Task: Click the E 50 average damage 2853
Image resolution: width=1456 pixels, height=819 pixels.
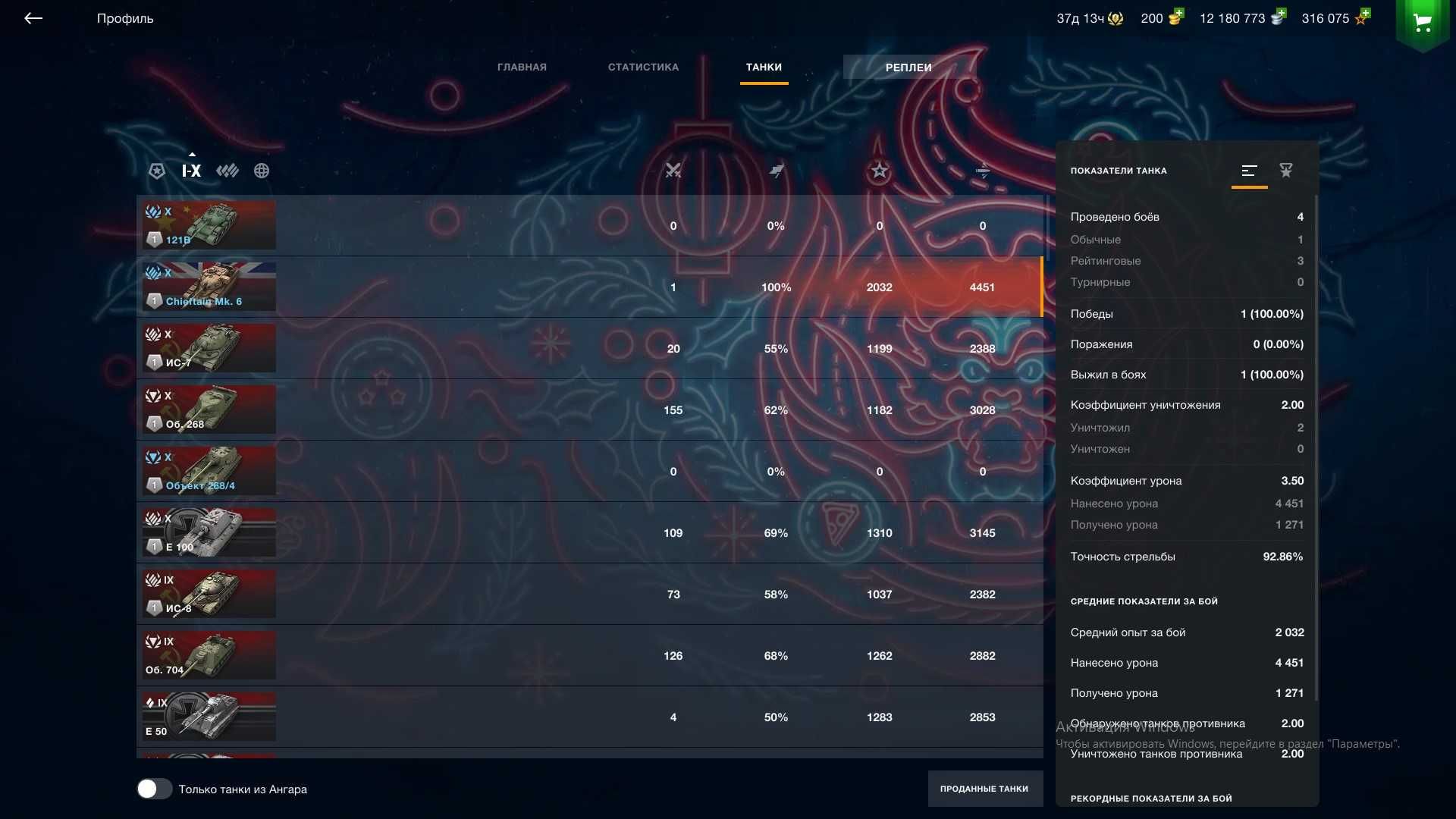Action: pyautogui.click(x=982, y=717)
